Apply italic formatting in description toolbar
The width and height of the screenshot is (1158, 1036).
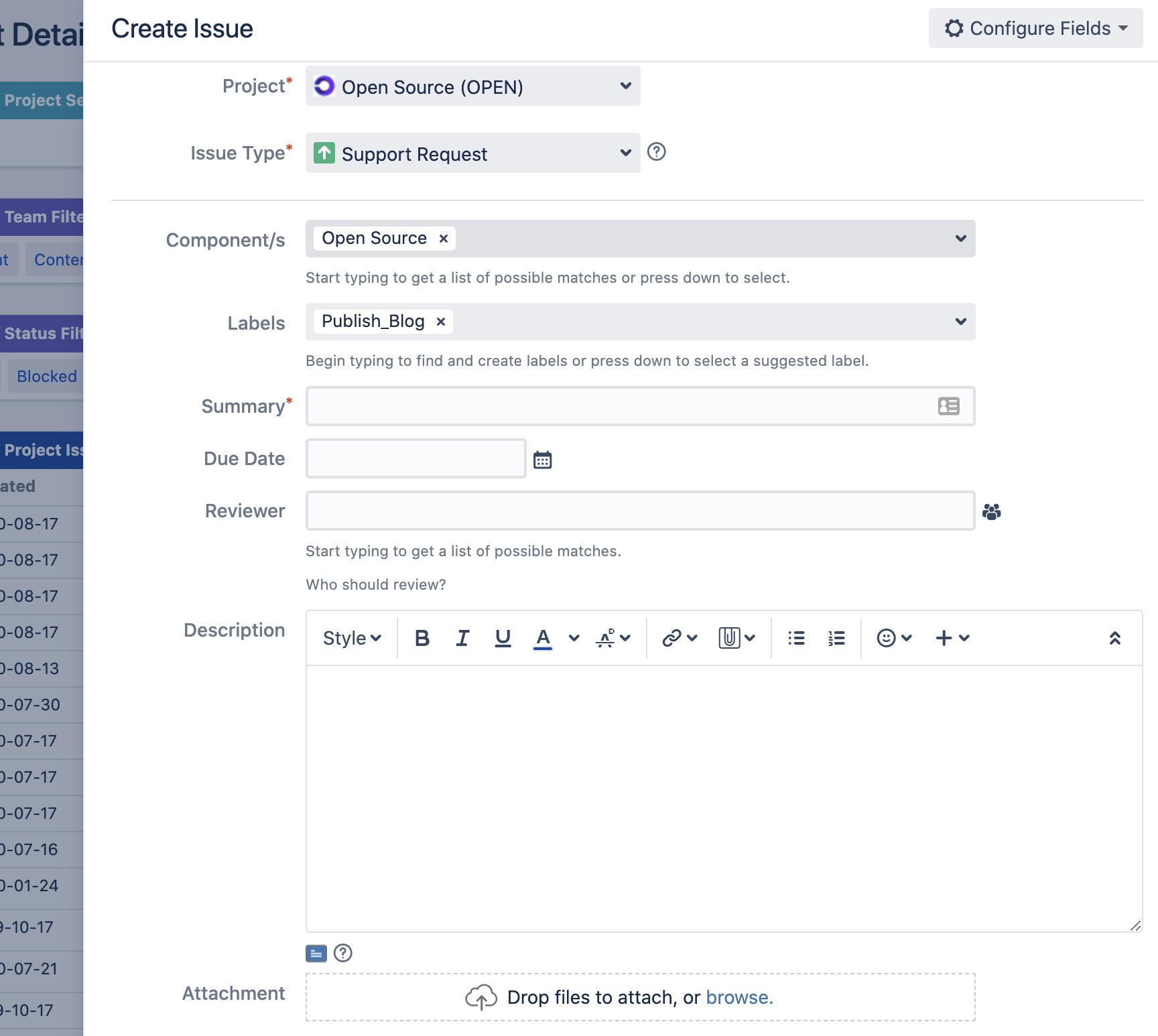(x=462, y=638)
